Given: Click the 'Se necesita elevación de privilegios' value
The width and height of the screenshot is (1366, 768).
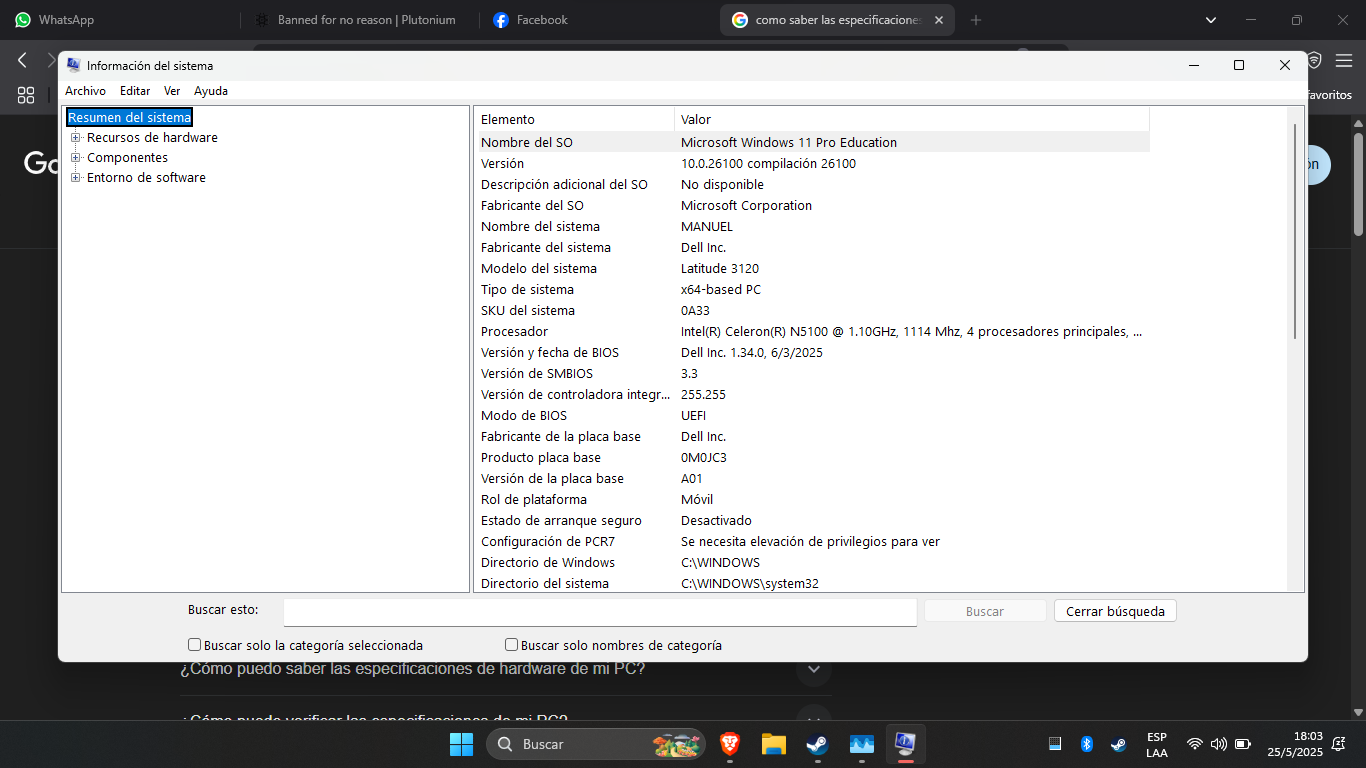Looking at the screenshot, I should tap(810, 542).
